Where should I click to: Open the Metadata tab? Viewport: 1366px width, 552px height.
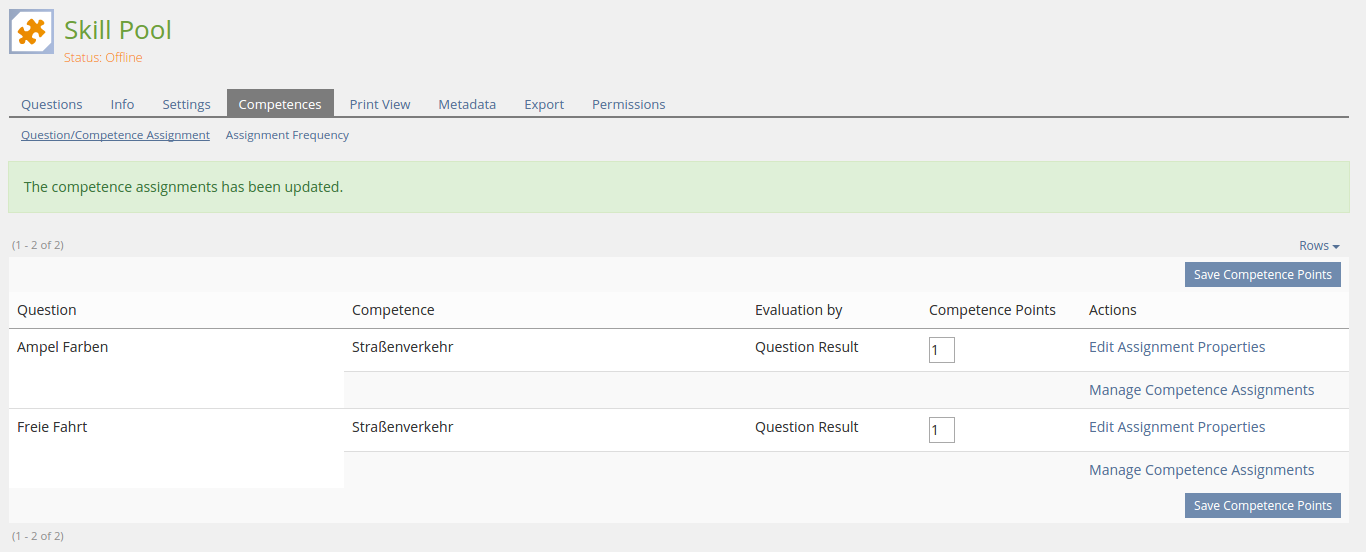(467, 104)
